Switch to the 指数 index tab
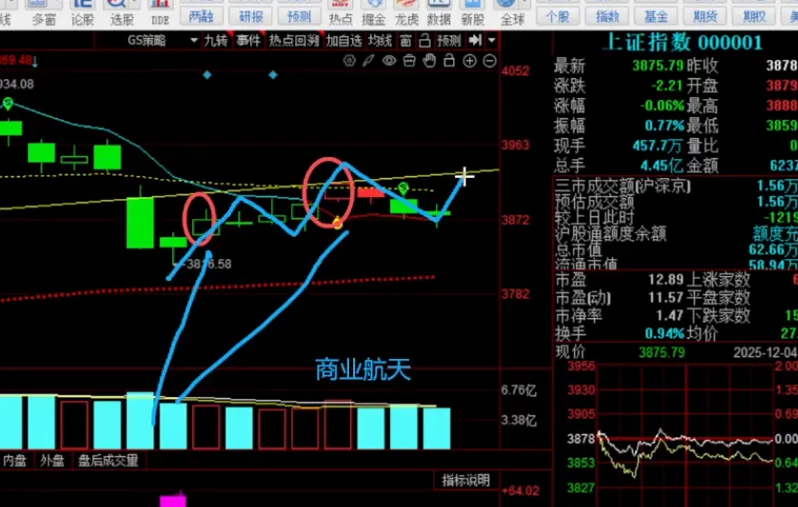Screen dimensions: 798x507 [607, 16]
